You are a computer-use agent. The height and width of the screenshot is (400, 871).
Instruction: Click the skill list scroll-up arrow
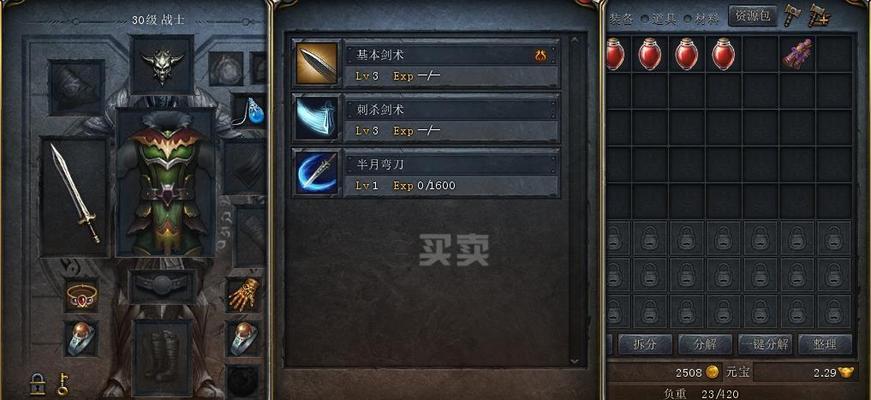[574, 39]
